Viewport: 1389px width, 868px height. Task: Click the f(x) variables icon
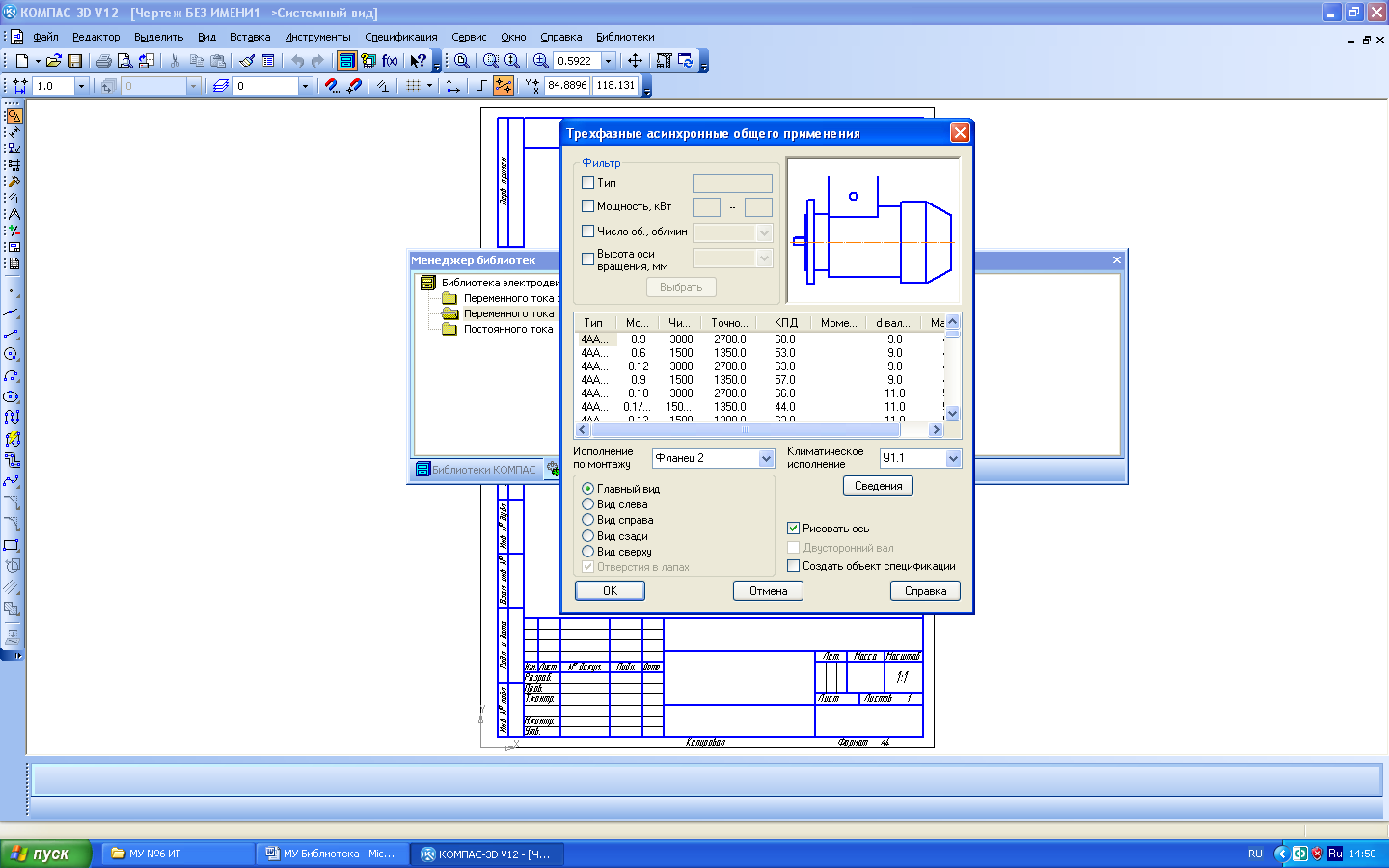(390, 61)
